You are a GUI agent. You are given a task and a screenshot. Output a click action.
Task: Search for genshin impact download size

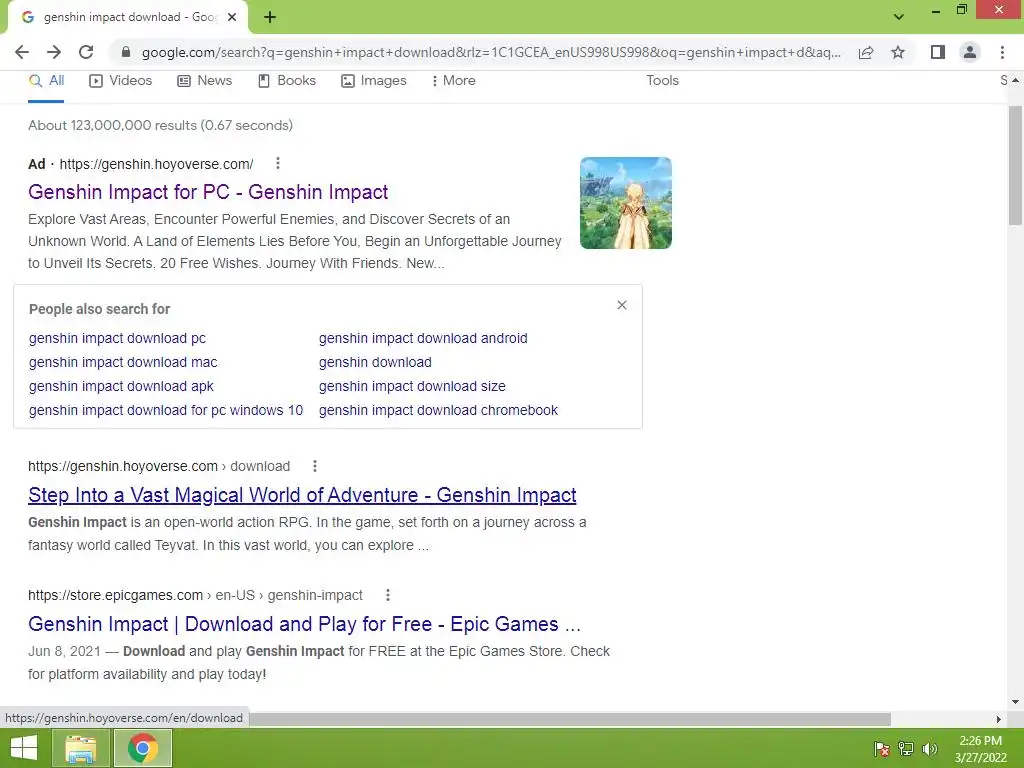pyautogui.click(x=412, y=386)
